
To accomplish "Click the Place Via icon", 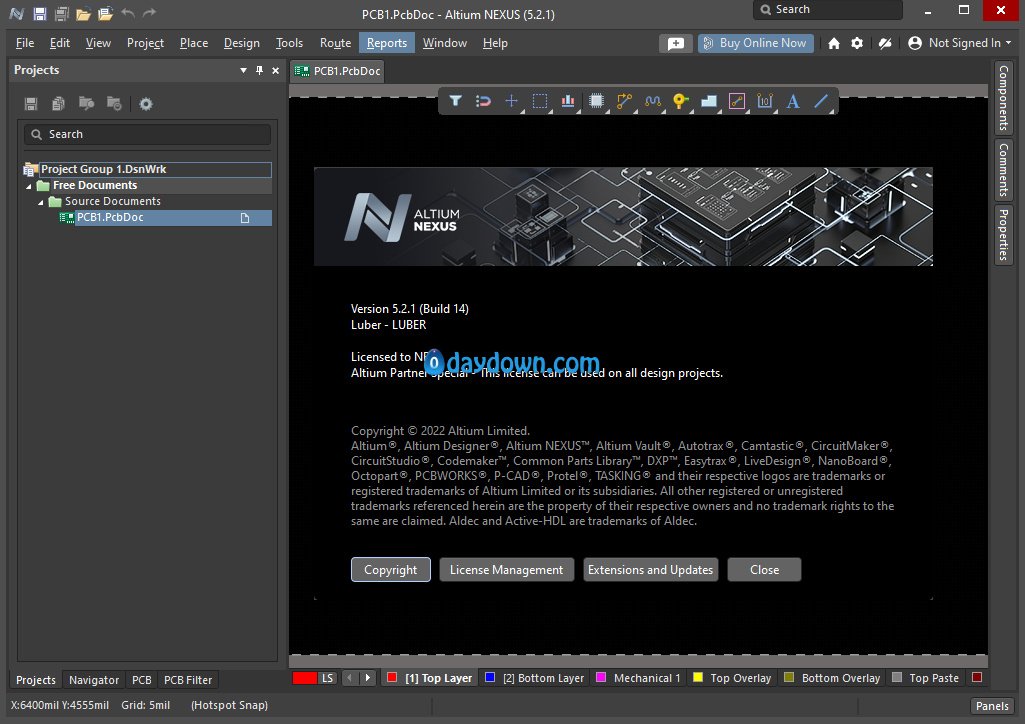I will [x=681, y=101].
